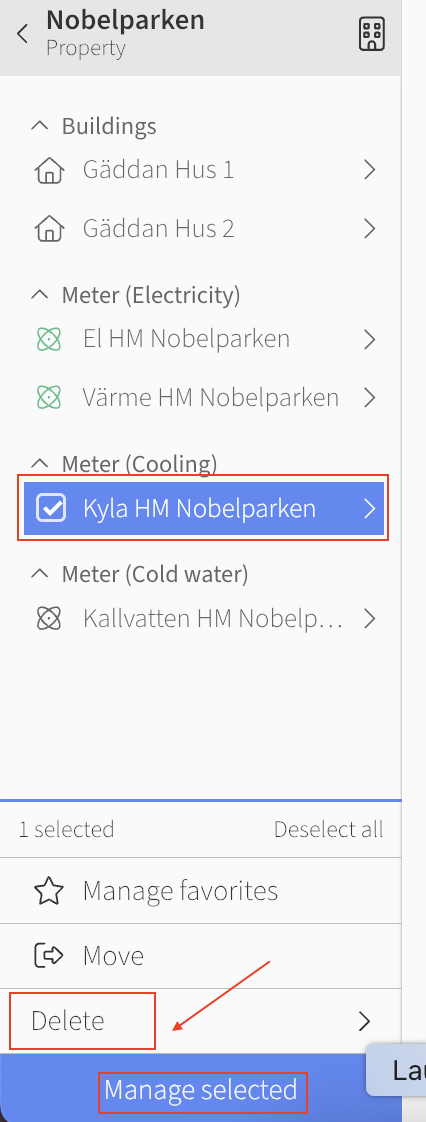The width and height of the screenshot is (426, 1122).
Task: Uncheck the Kyla HM Nobelparken checkbox
Action: click(51, 509)
